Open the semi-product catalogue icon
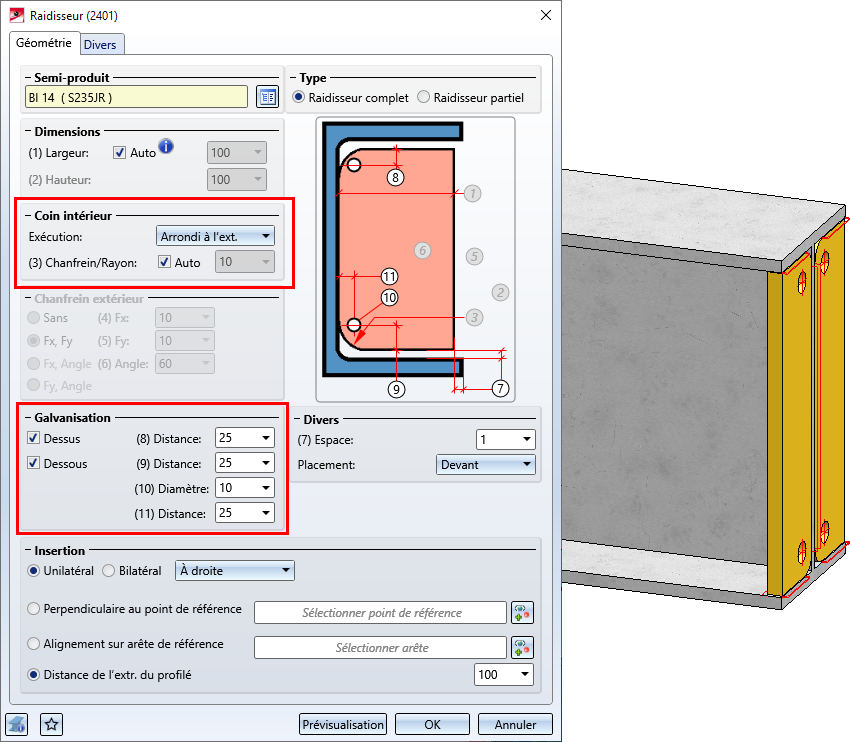This screenshot has width=850, height=742. point(267,97)
